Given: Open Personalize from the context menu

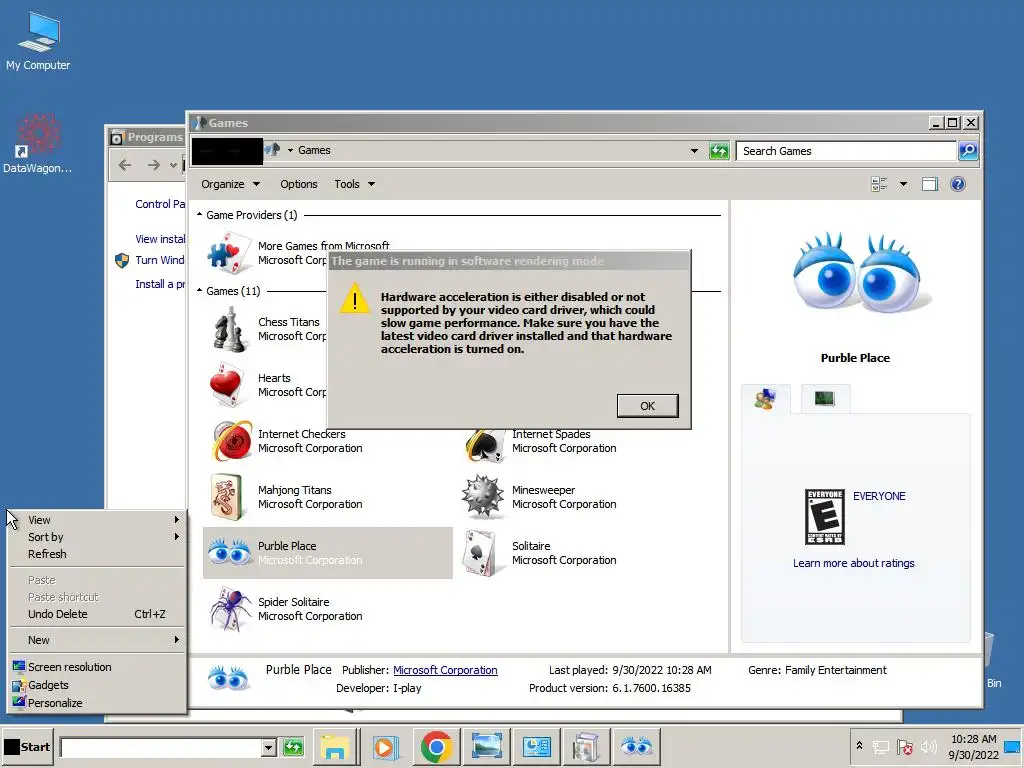Looking at the screenshot, I should point(98,703).
